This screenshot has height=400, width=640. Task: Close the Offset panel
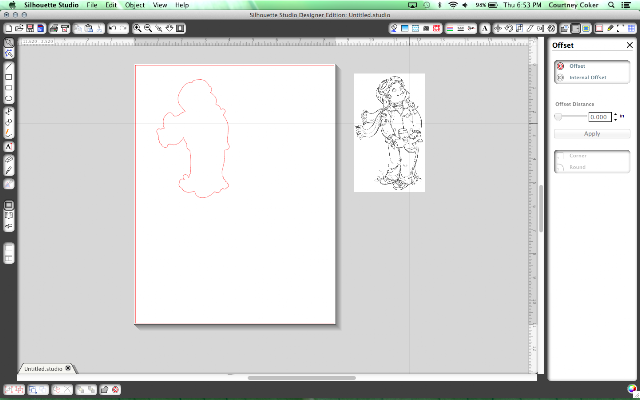pyautogui.click(x=629, y=45)
